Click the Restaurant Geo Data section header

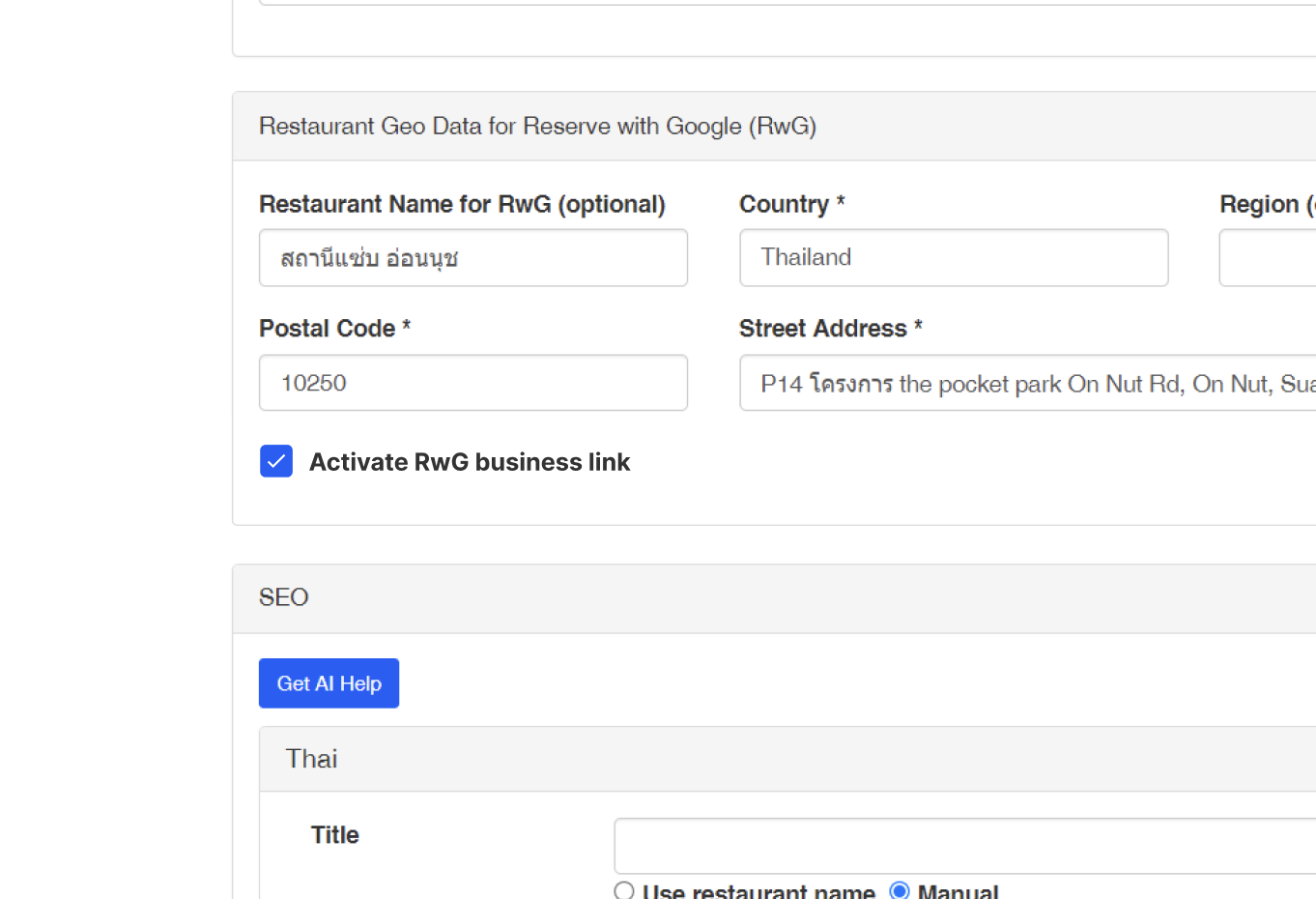537,127
